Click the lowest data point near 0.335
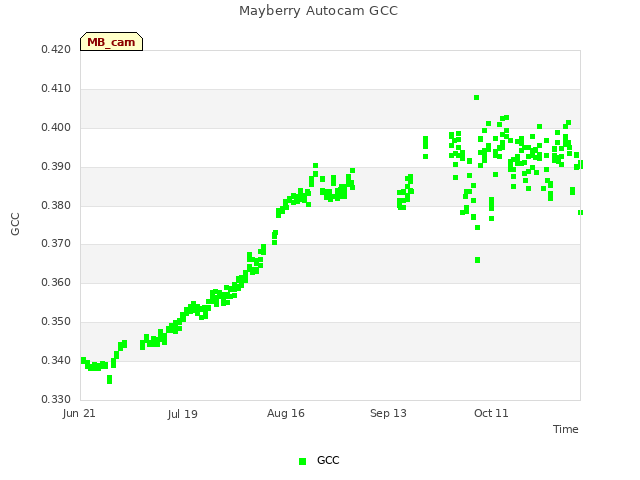640x480 pixels. pyautogui.click(x=109, y=380)
